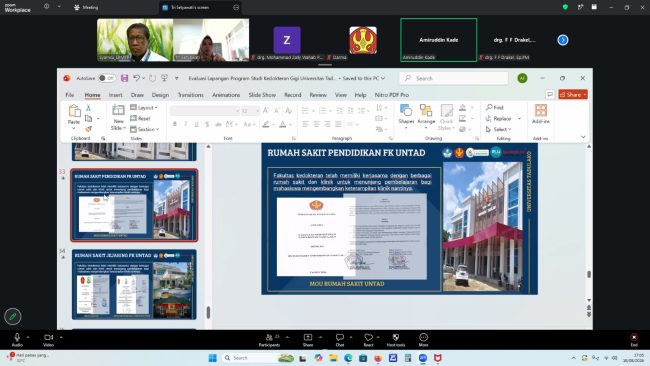Open Windows Start menu
650x366 pixels.
tap(213, 358)
